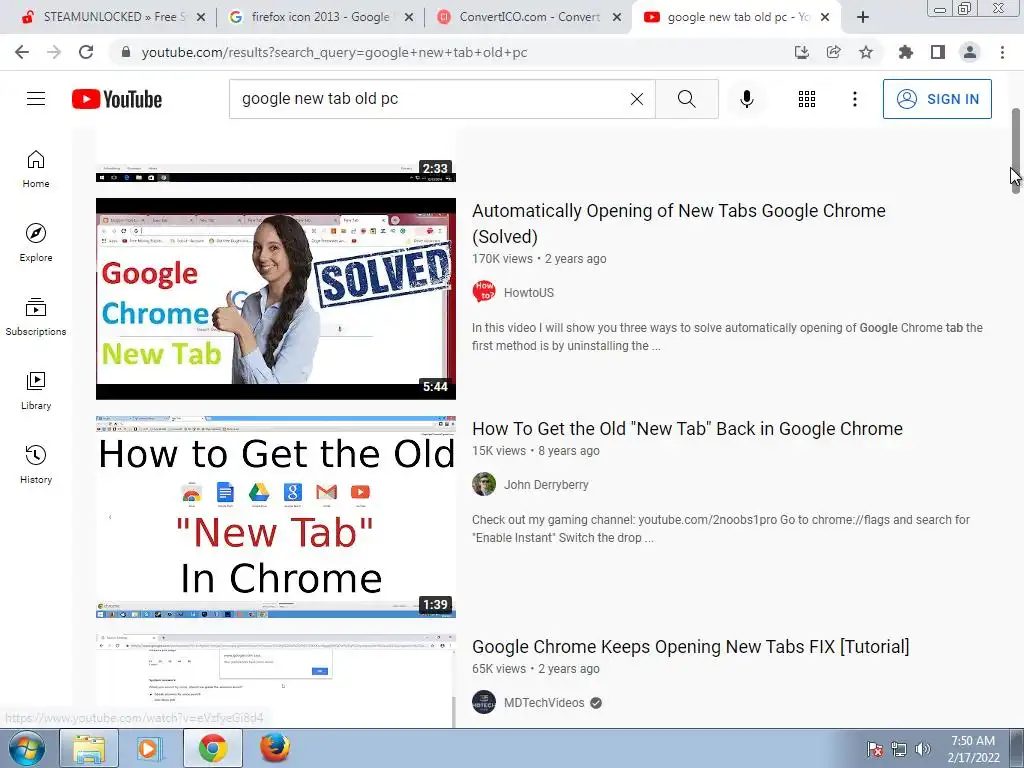This screenshot has height=768, width=1024.
Task: Switch to the ConvertICO.com tab
Action: [x=529, y=17]
